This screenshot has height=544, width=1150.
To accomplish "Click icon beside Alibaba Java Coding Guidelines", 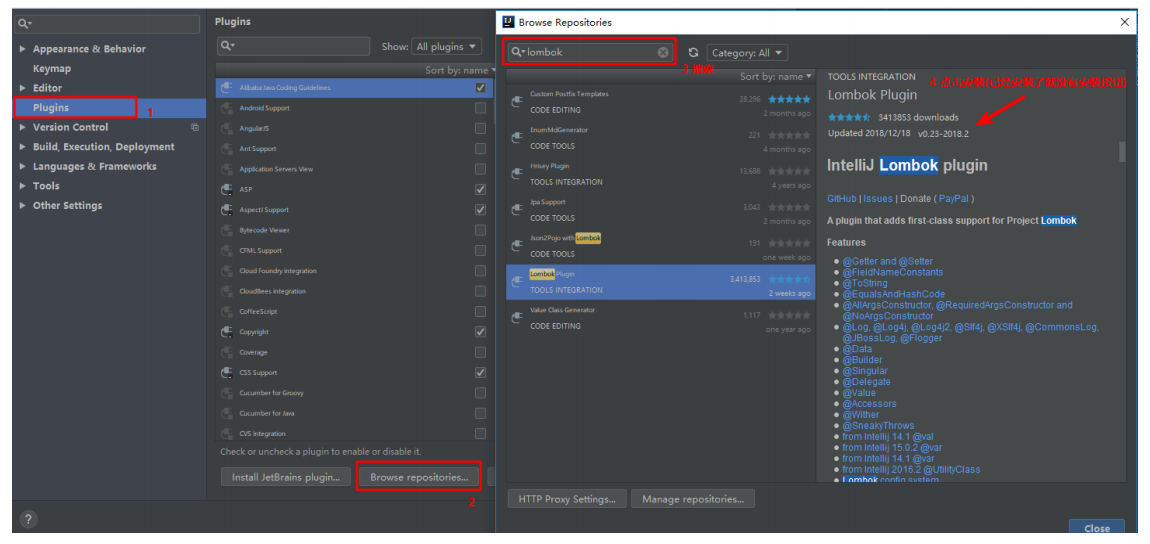I will click(227, 87).
